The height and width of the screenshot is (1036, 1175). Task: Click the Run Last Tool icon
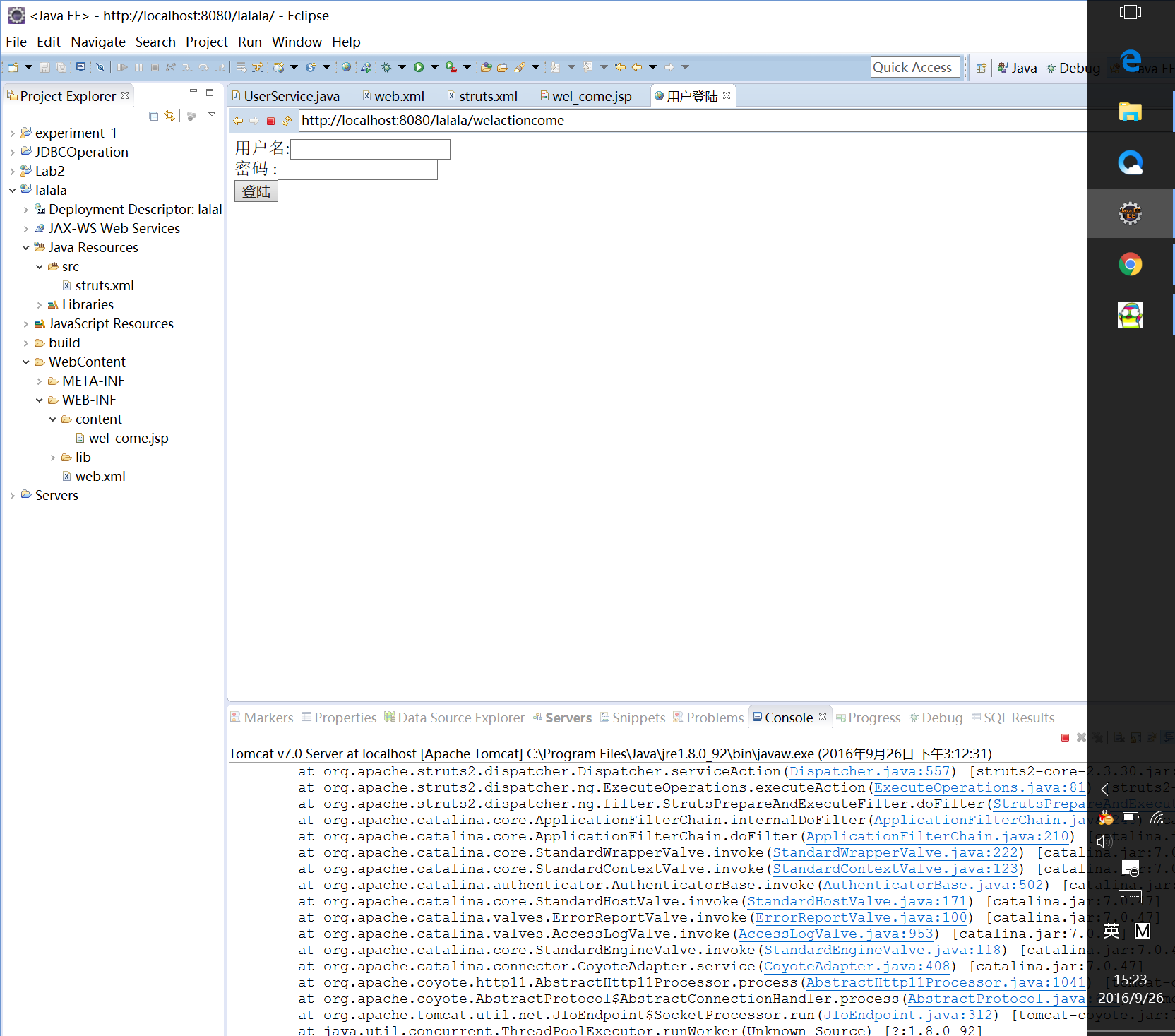click(x=451, y=67)
